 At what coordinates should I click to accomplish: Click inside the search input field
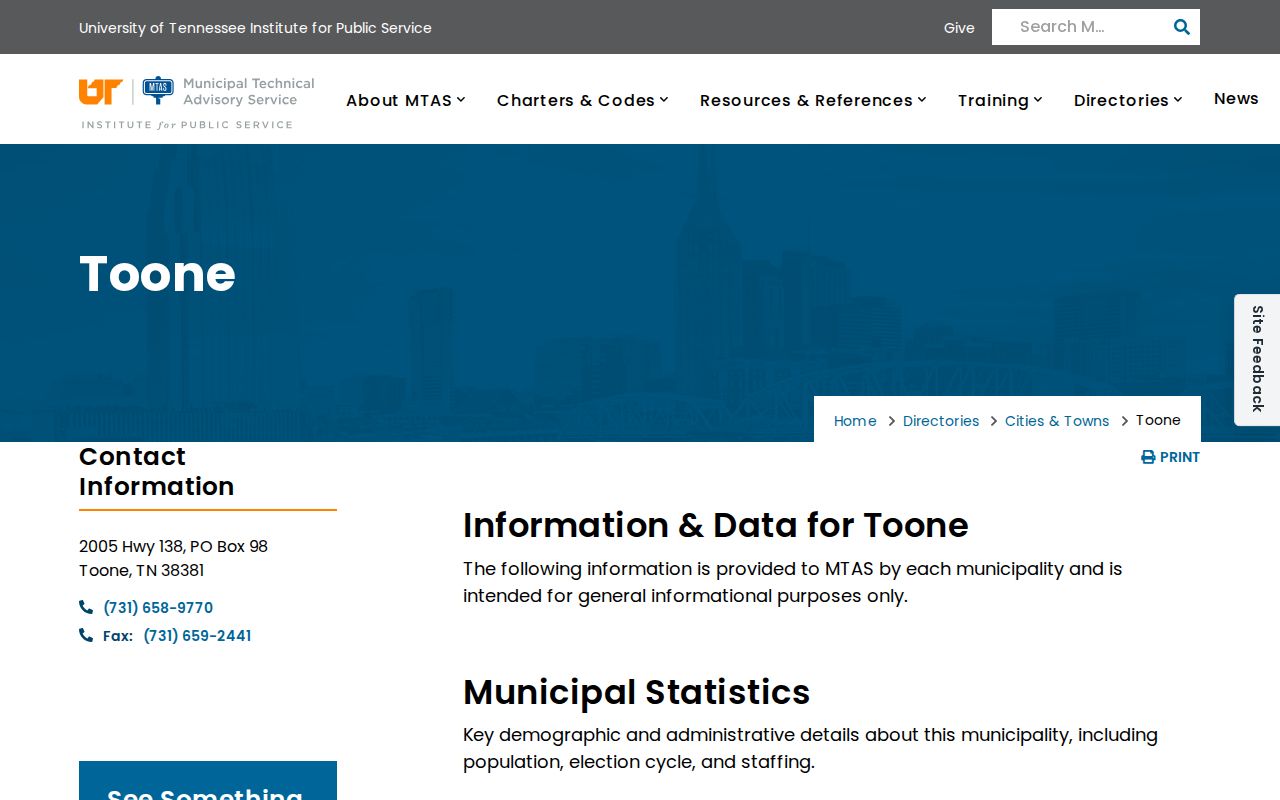point(1079,27)
